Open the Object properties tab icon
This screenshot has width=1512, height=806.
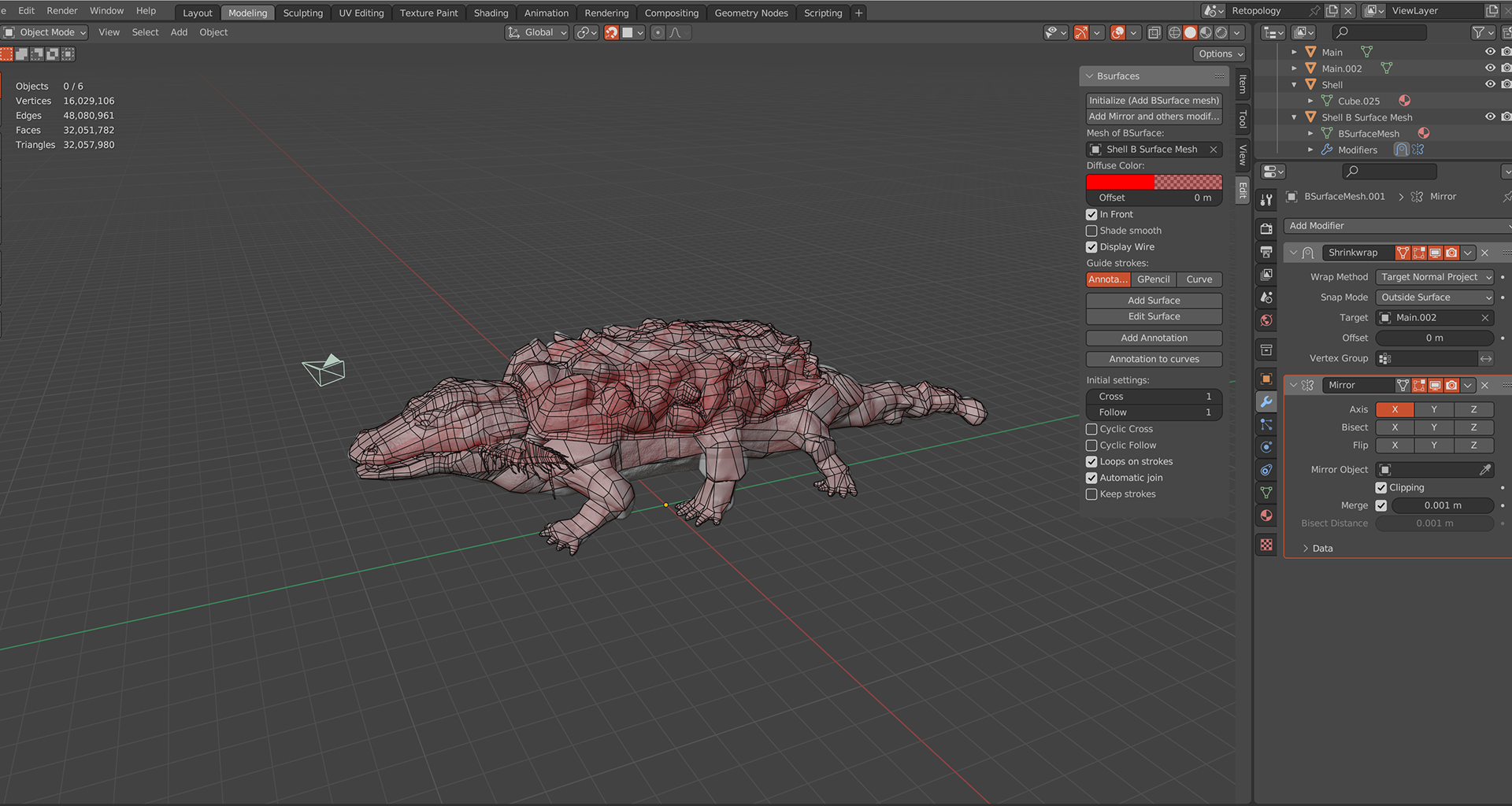click(x=1266, y=379)
